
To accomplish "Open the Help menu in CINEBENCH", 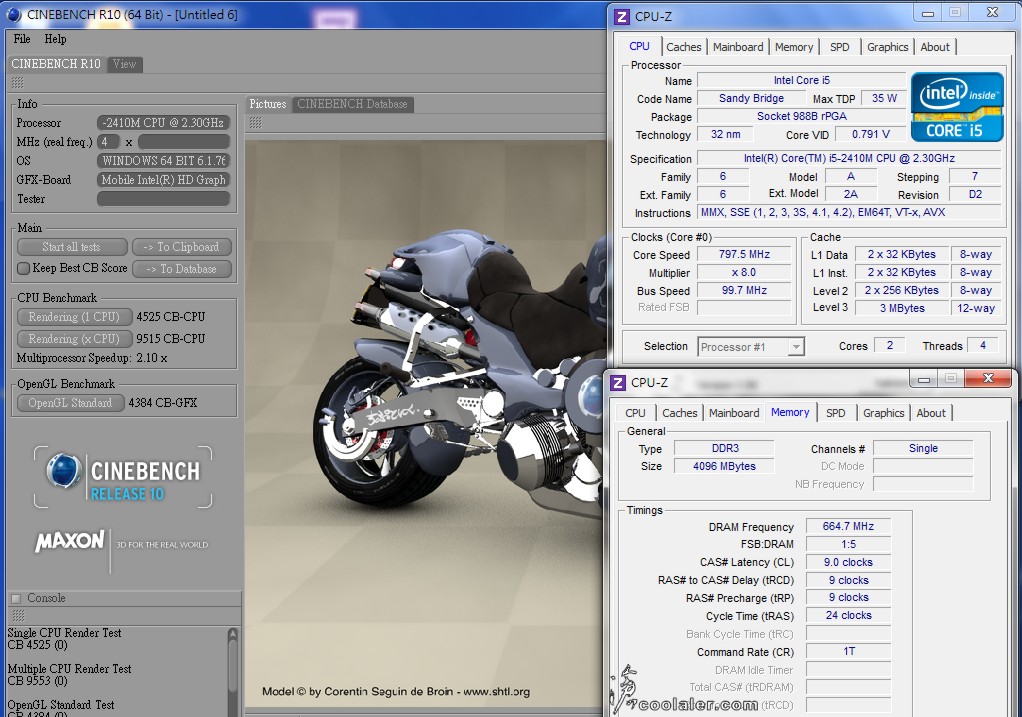I will [x=55, y=39].
